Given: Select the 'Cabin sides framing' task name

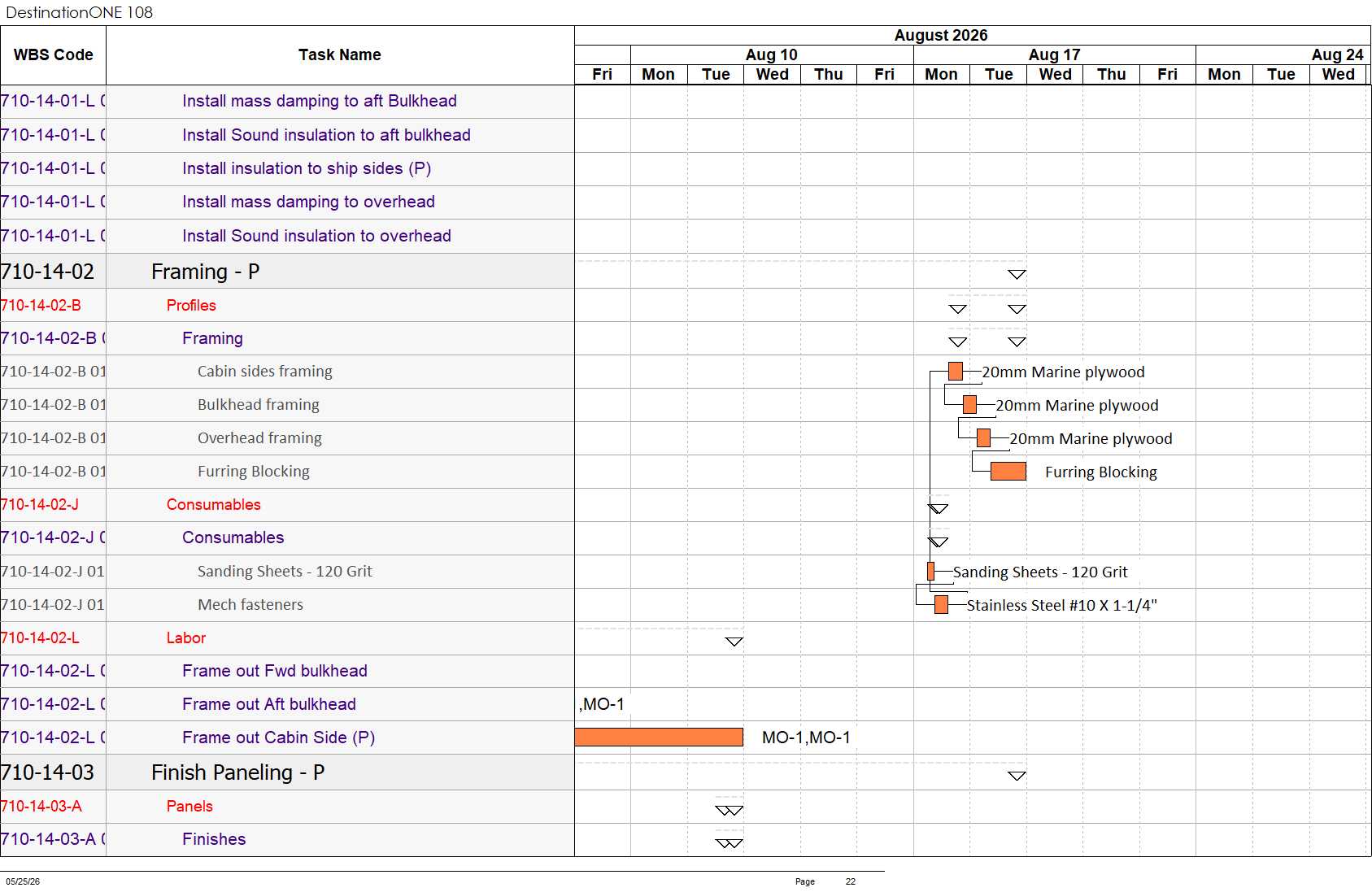Looking at the screenshot, I should click(265, 372).
